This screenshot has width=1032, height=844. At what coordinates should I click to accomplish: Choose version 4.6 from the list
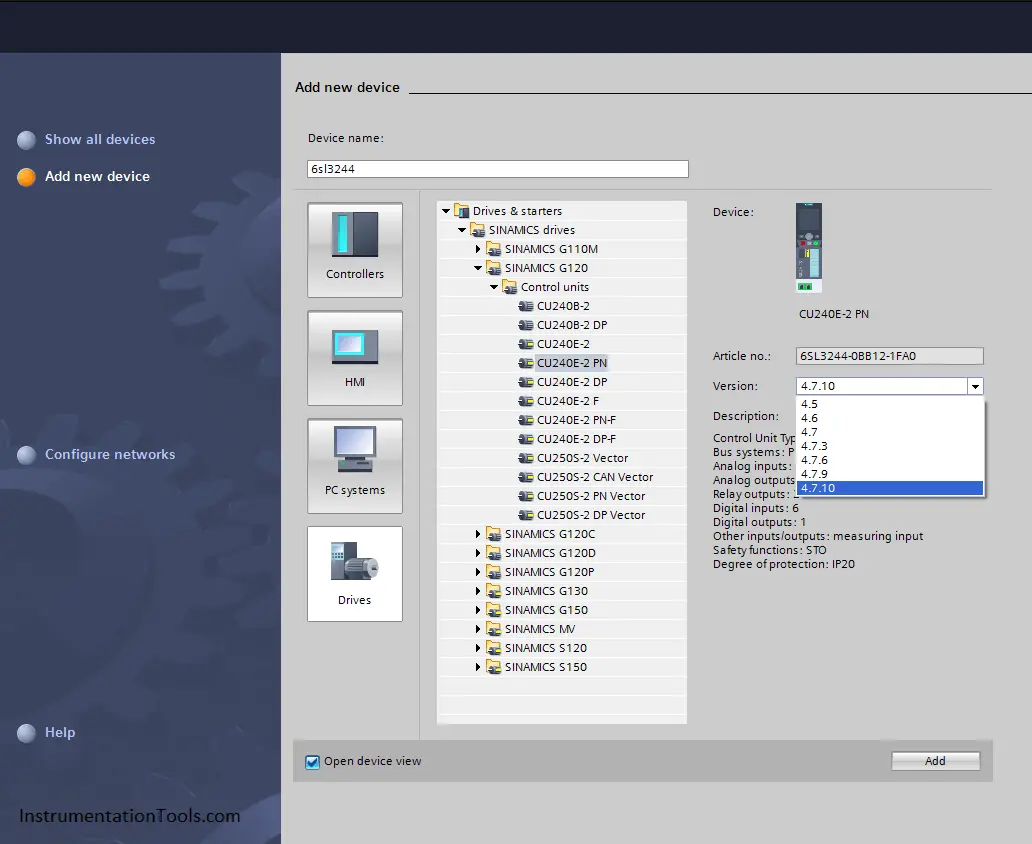pos(890,418)
